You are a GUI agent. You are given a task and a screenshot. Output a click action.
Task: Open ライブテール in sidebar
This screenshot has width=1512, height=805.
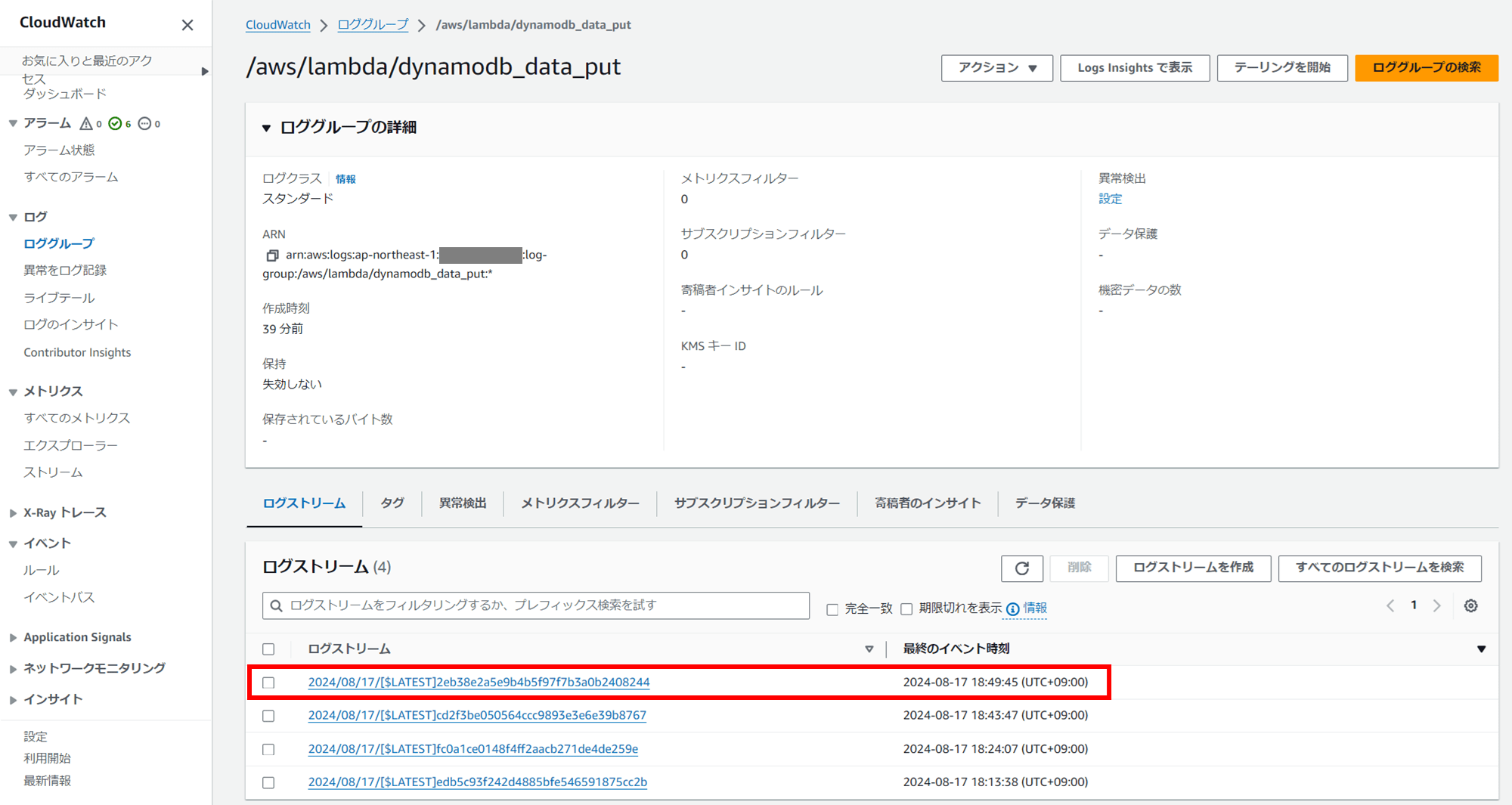[x=59, y=298]
